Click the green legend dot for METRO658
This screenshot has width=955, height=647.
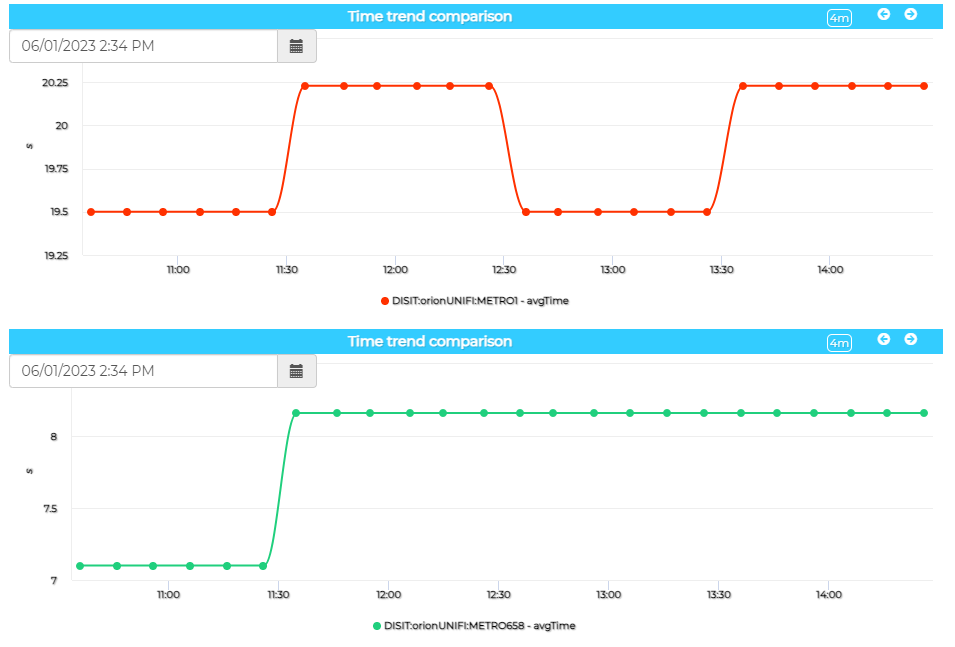pos(377,626)
